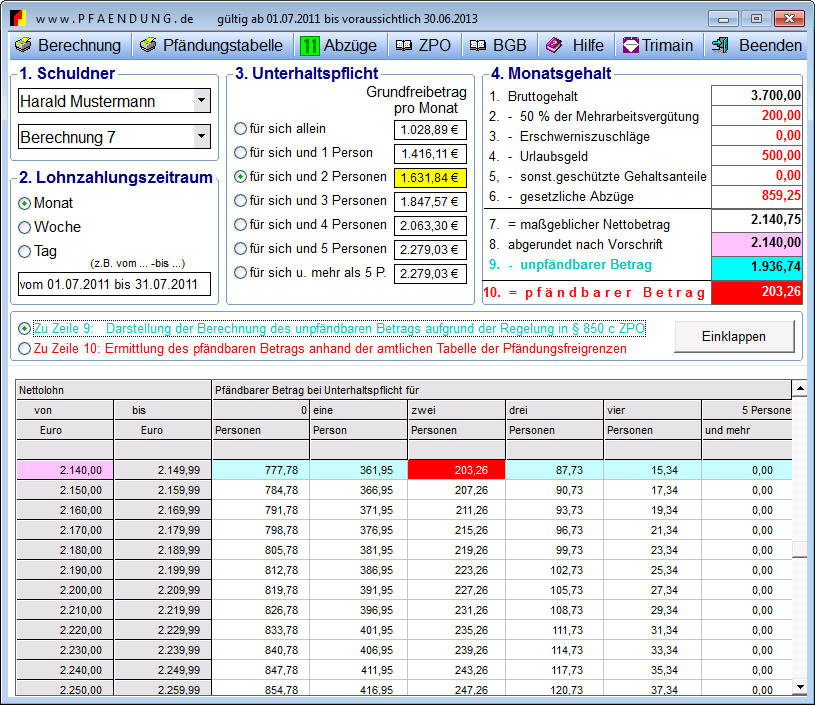Open the Abzüge menu label
Screen dimensions: 815x705
tap(350, 46)
